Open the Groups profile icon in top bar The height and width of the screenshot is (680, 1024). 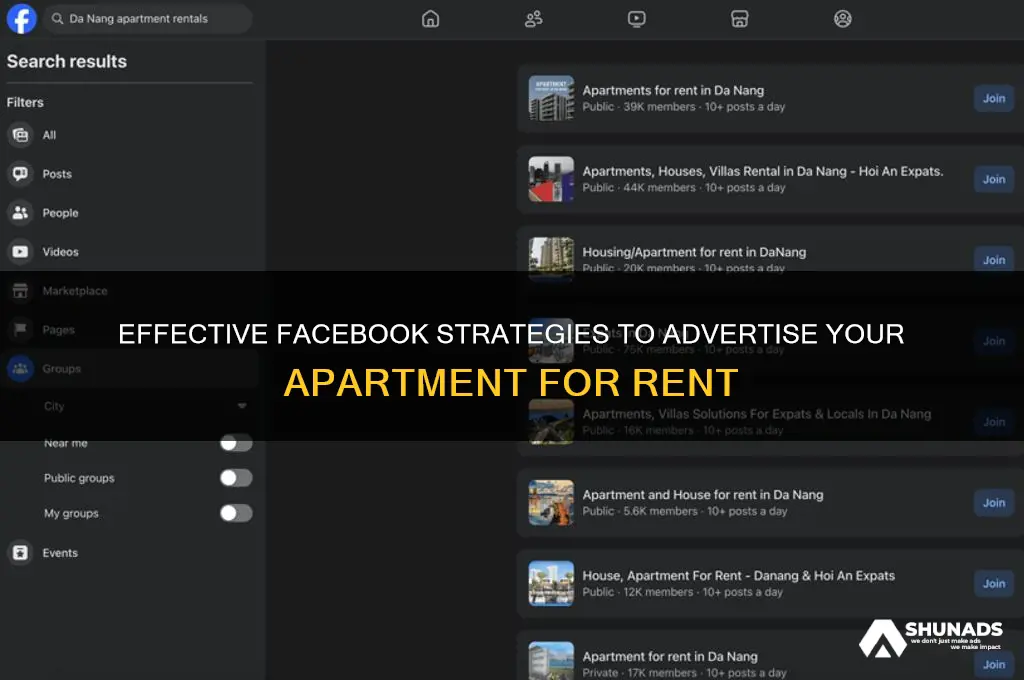tap(842, 19)
